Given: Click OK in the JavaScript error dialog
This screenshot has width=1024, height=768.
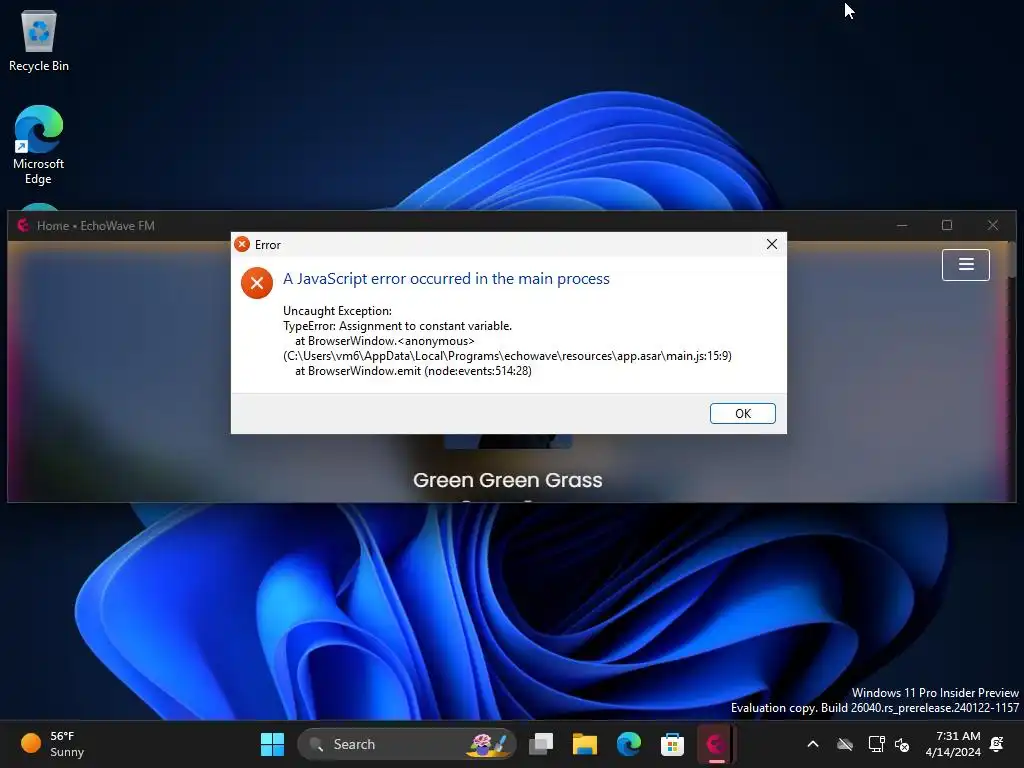Looking at the screenshot, I should 743,413.
